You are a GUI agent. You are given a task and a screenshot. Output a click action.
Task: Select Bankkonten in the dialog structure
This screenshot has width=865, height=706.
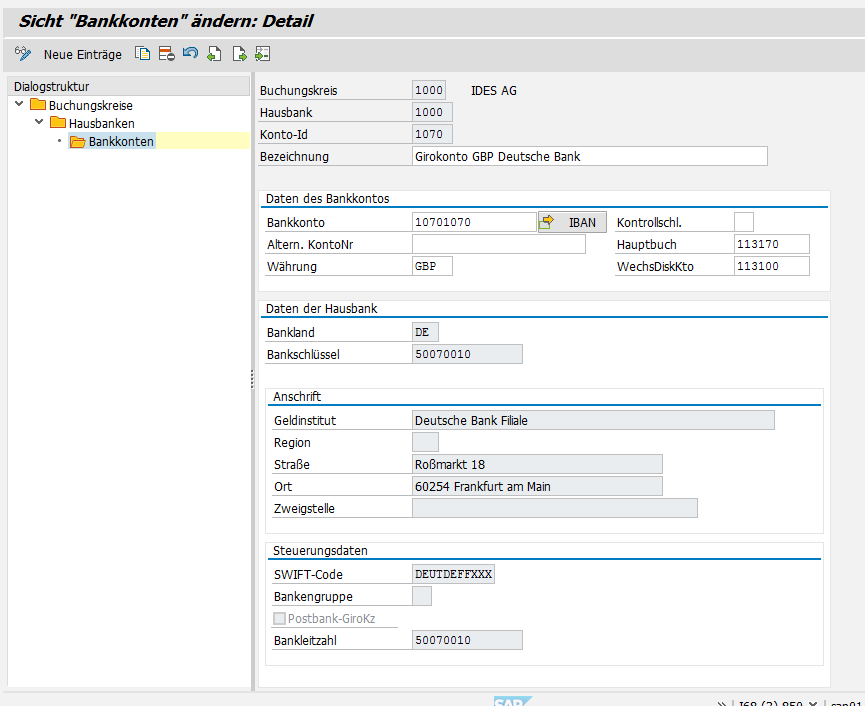[121, 141]
